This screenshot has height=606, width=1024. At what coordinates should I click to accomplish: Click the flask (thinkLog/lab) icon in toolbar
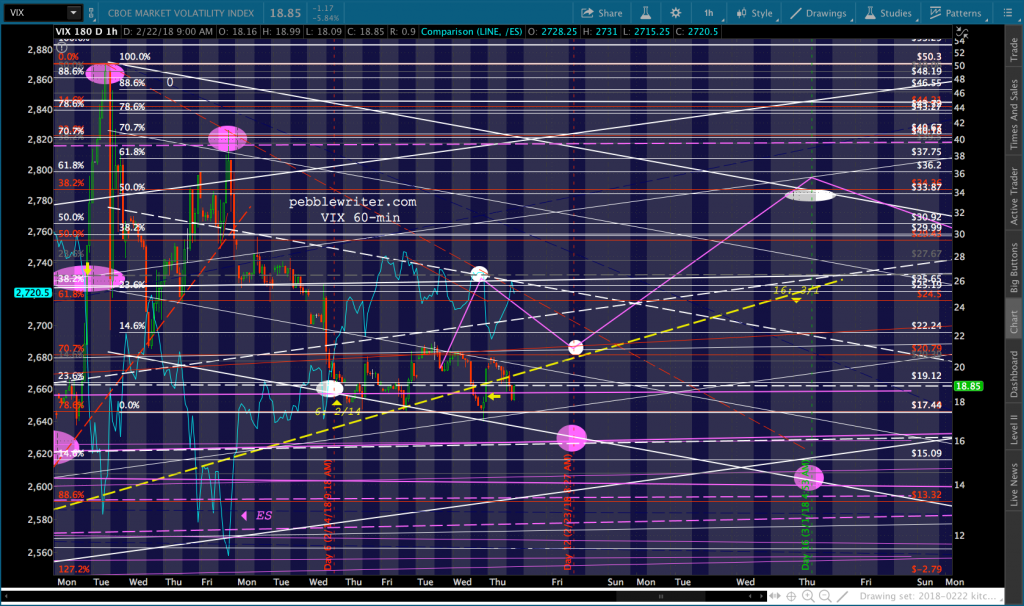click(645, 13)
